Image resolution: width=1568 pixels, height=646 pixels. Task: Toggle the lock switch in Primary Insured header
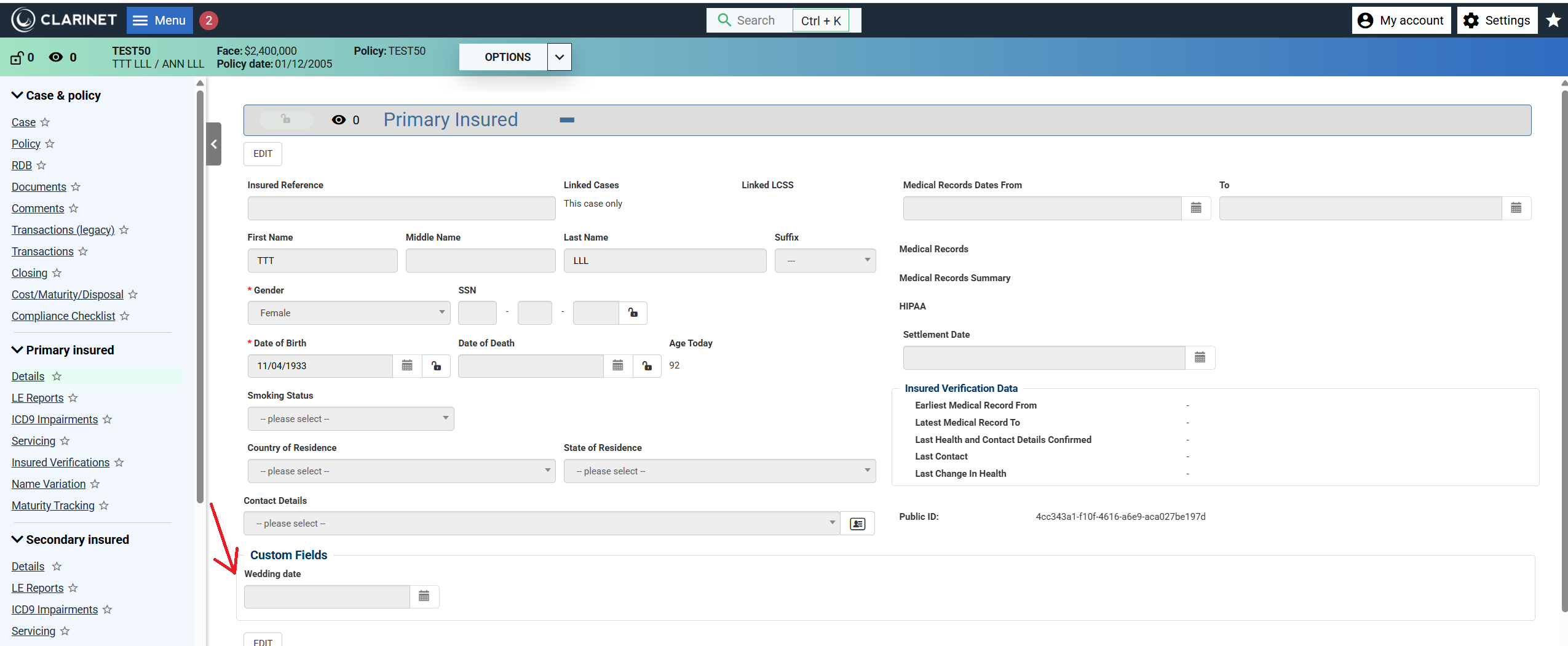pyautogui.click(x=286, y=119)
